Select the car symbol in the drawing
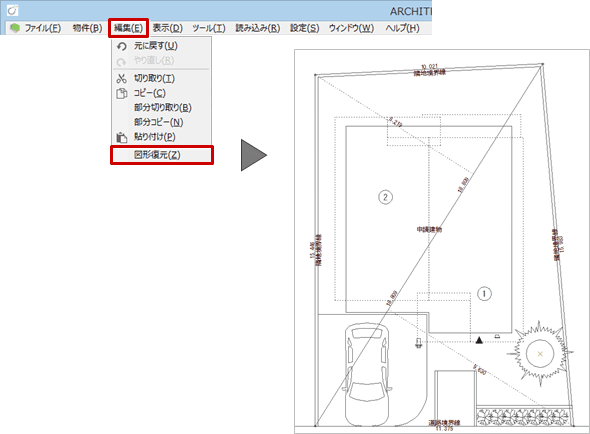Image resolution: width=590 pixels, height=434 pixels. [x=367, y=373]
